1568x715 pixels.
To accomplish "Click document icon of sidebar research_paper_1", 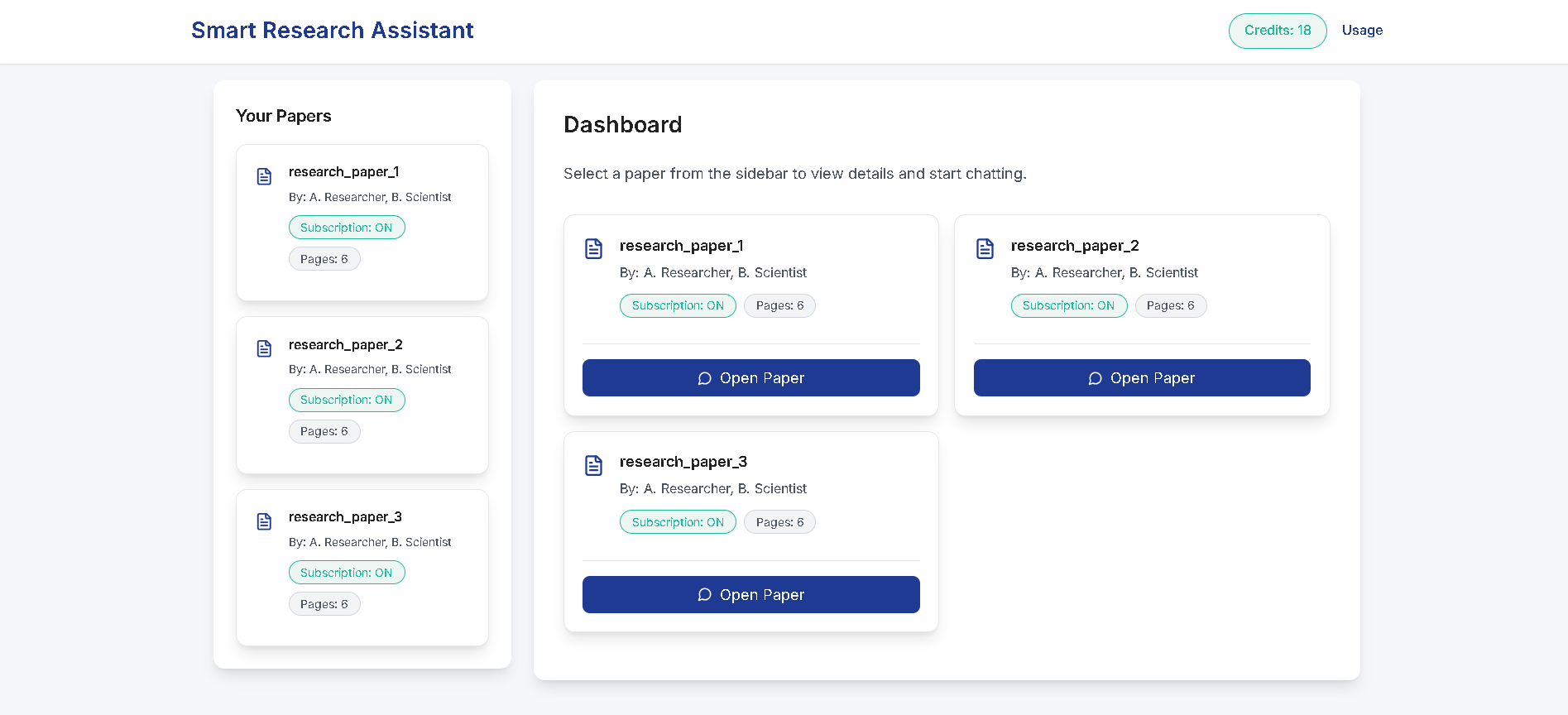I will [x=264, y=176].
